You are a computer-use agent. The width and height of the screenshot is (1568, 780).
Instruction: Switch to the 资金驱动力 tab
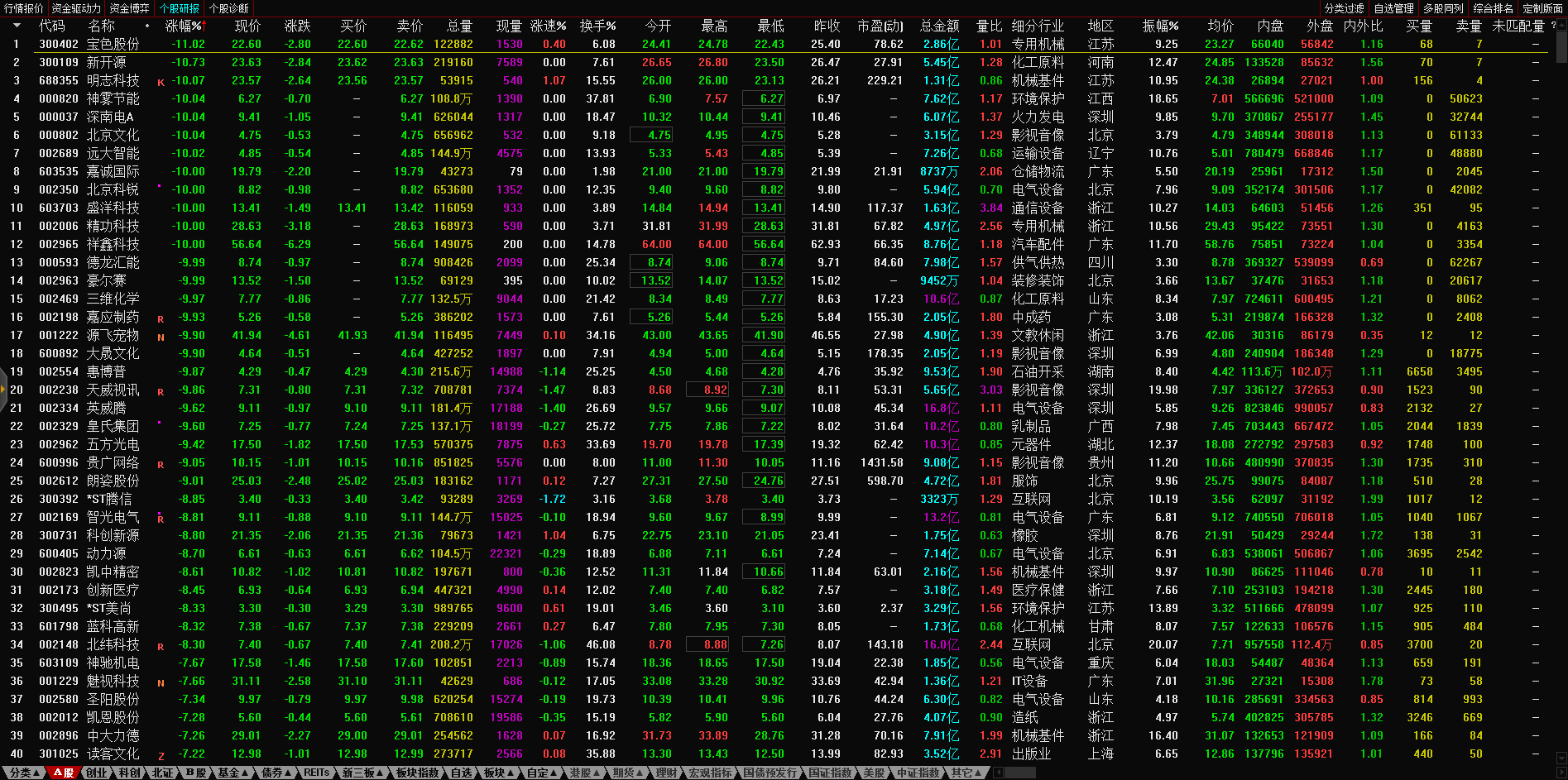[76, 8]
